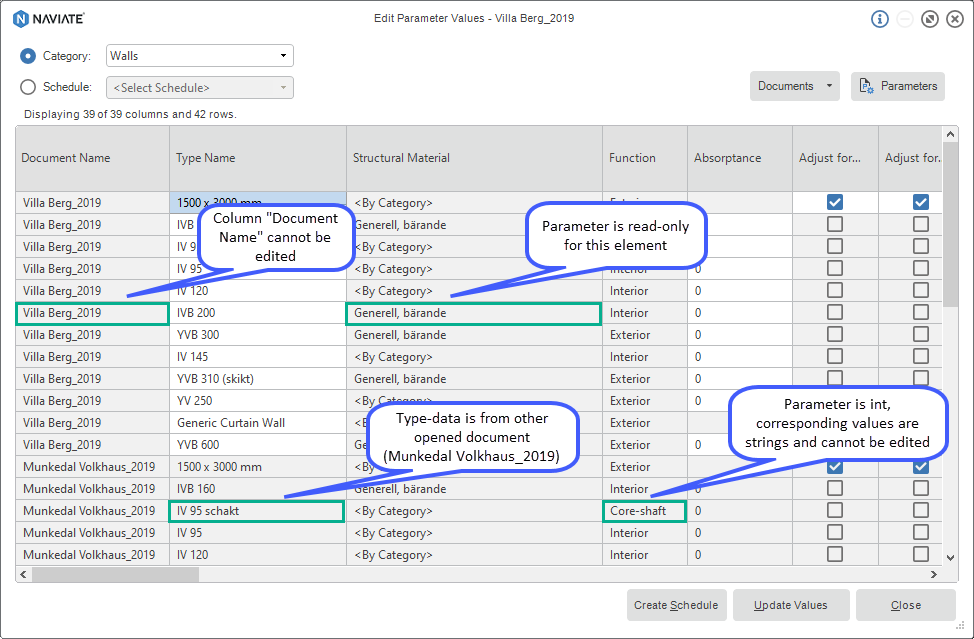Select the Core-shaft cell in the Function column
The image size is (974, 639).
(x=643, y=510)
